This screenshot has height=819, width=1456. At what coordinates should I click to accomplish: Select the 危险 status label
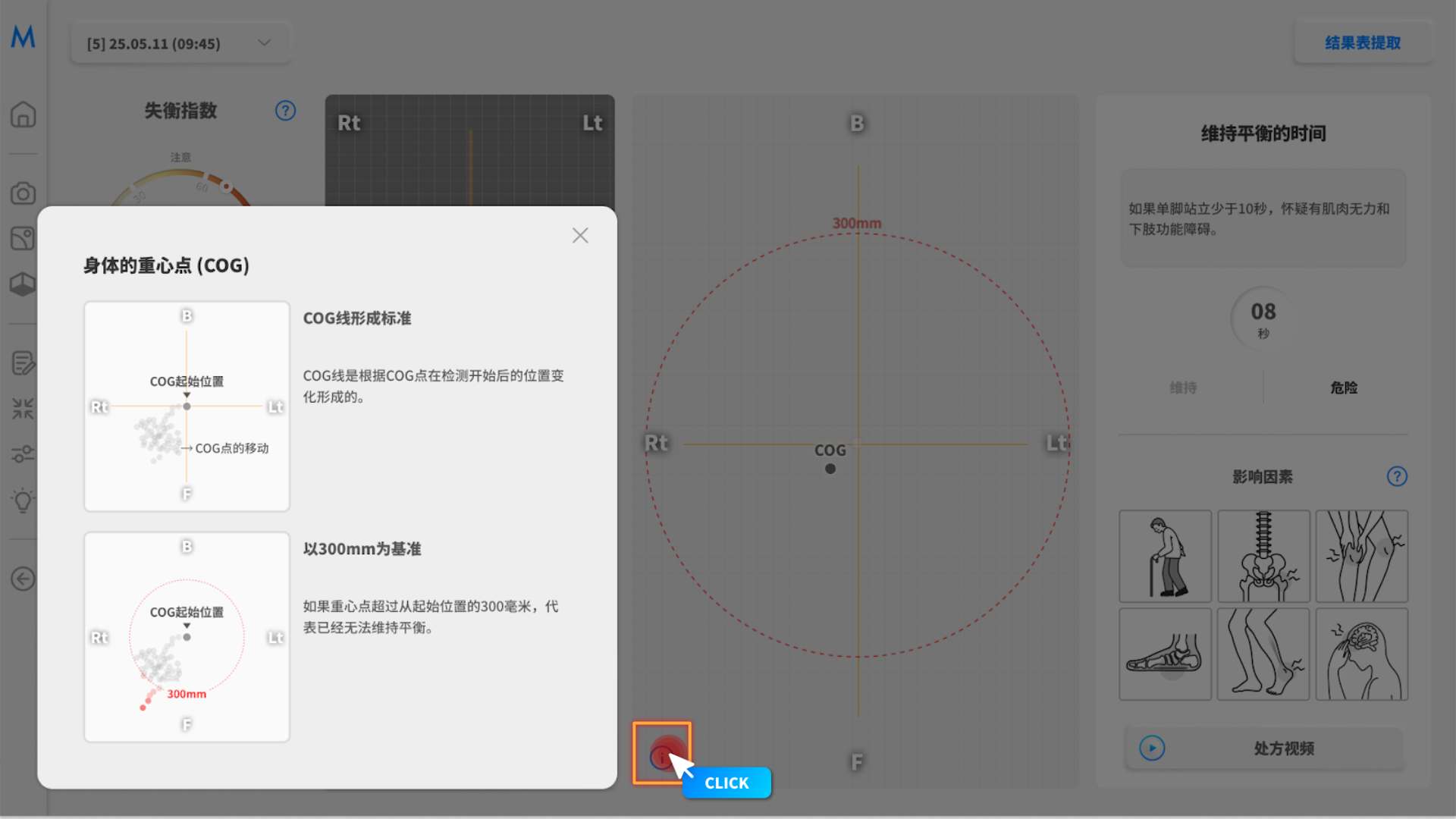(x=1343, y=388)
